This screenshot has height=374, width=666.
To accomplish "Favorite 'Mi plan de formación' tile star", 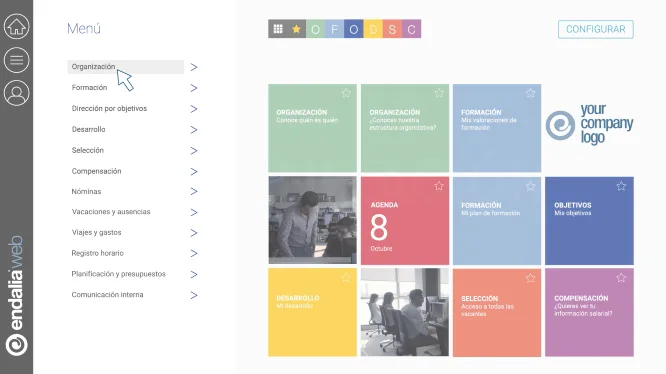I will coord(531,186).
